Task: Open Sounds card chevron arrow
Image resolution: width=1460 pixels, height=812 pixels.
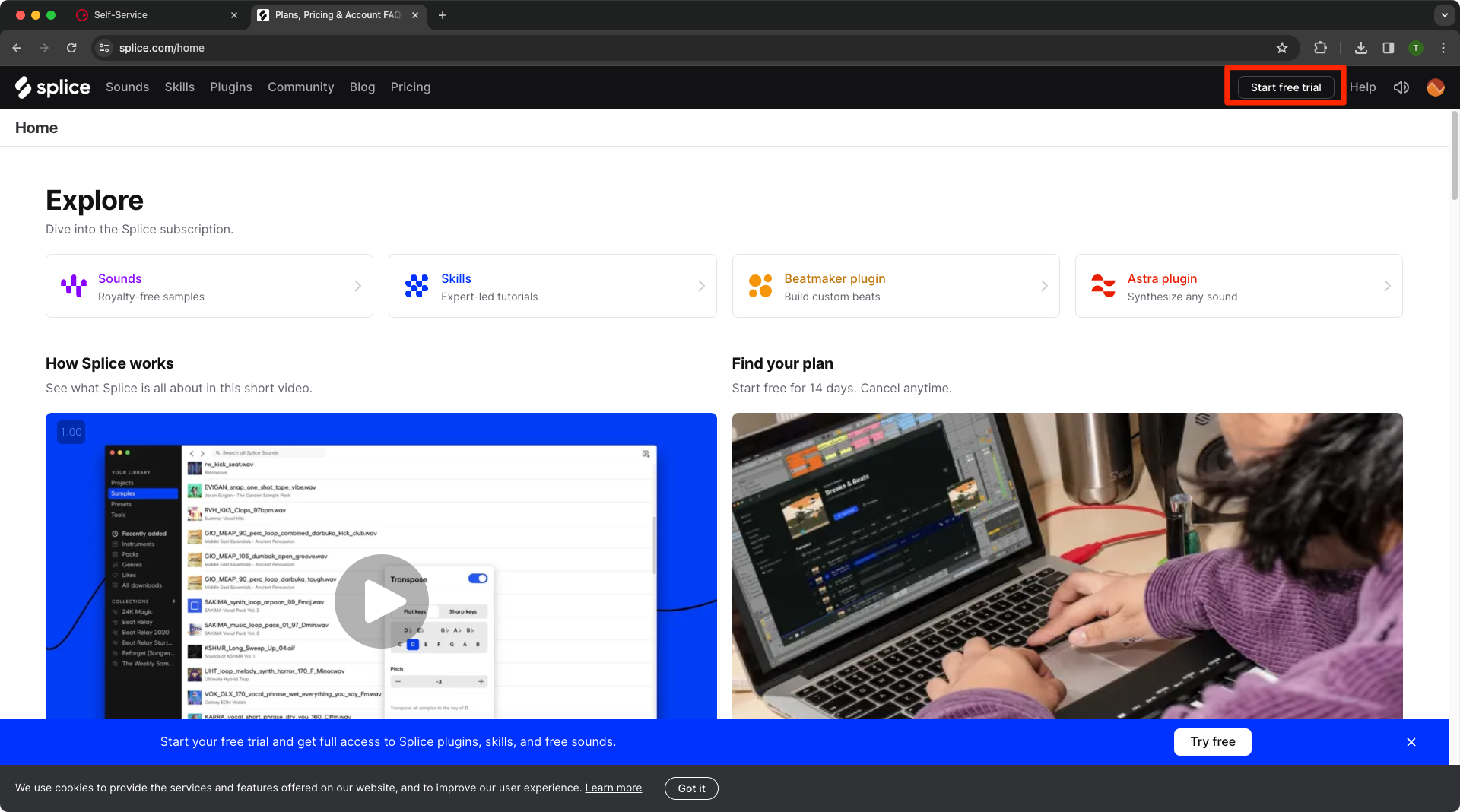Action: [357, 286]
